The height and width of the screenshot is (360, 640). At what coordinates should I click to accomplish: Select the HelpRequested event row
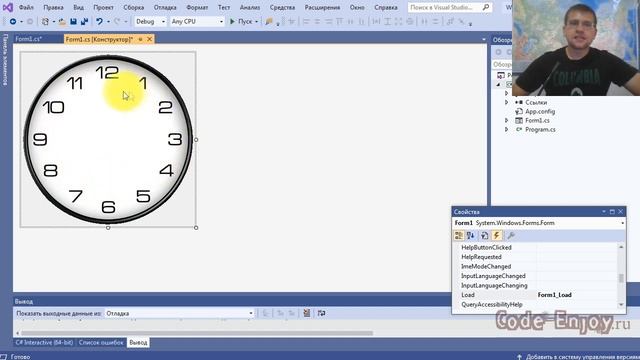coord(536,257)
